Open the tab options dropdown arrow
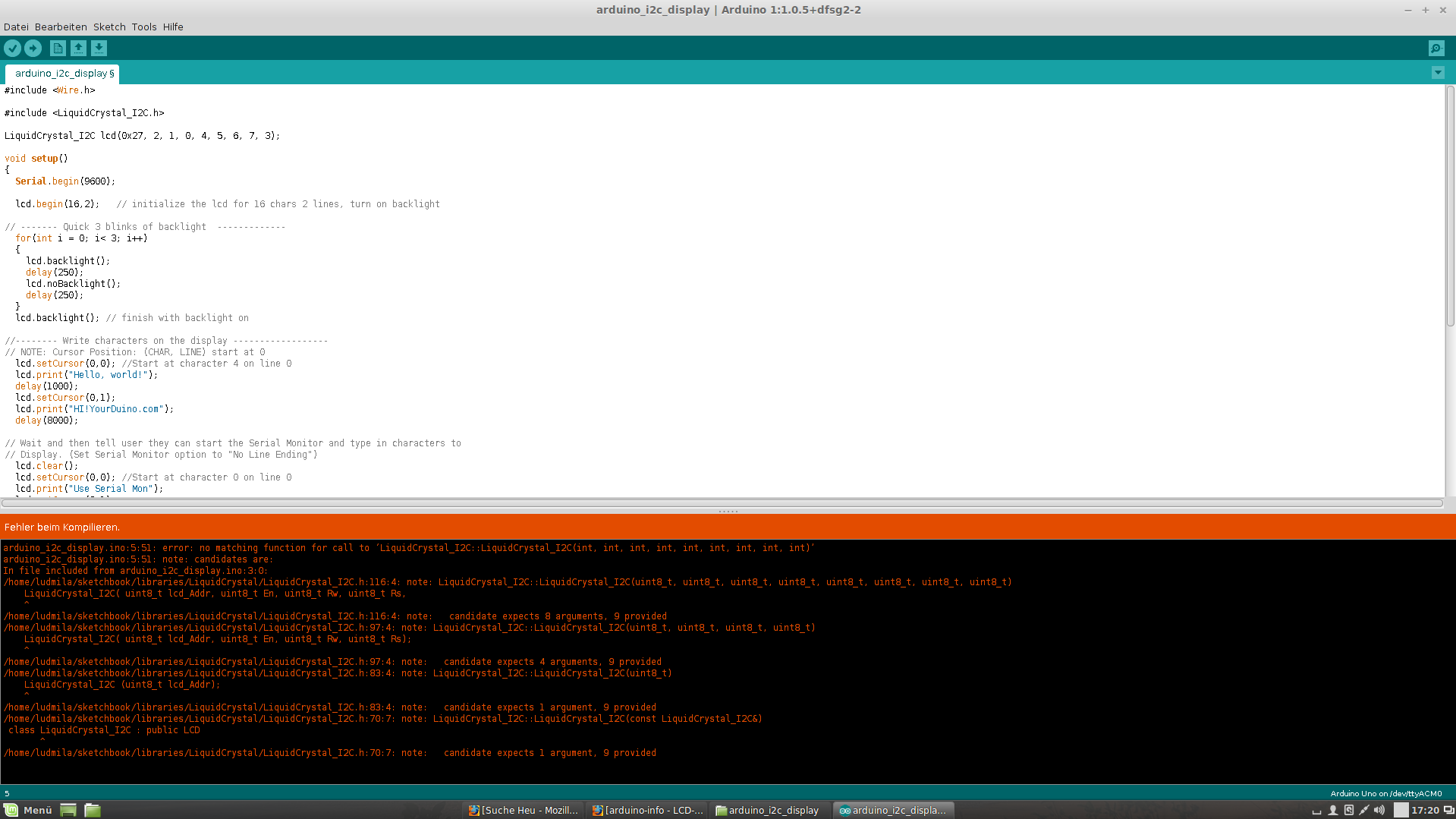1456x819 pixels. pyautogui.click(x=1438, y=73)
